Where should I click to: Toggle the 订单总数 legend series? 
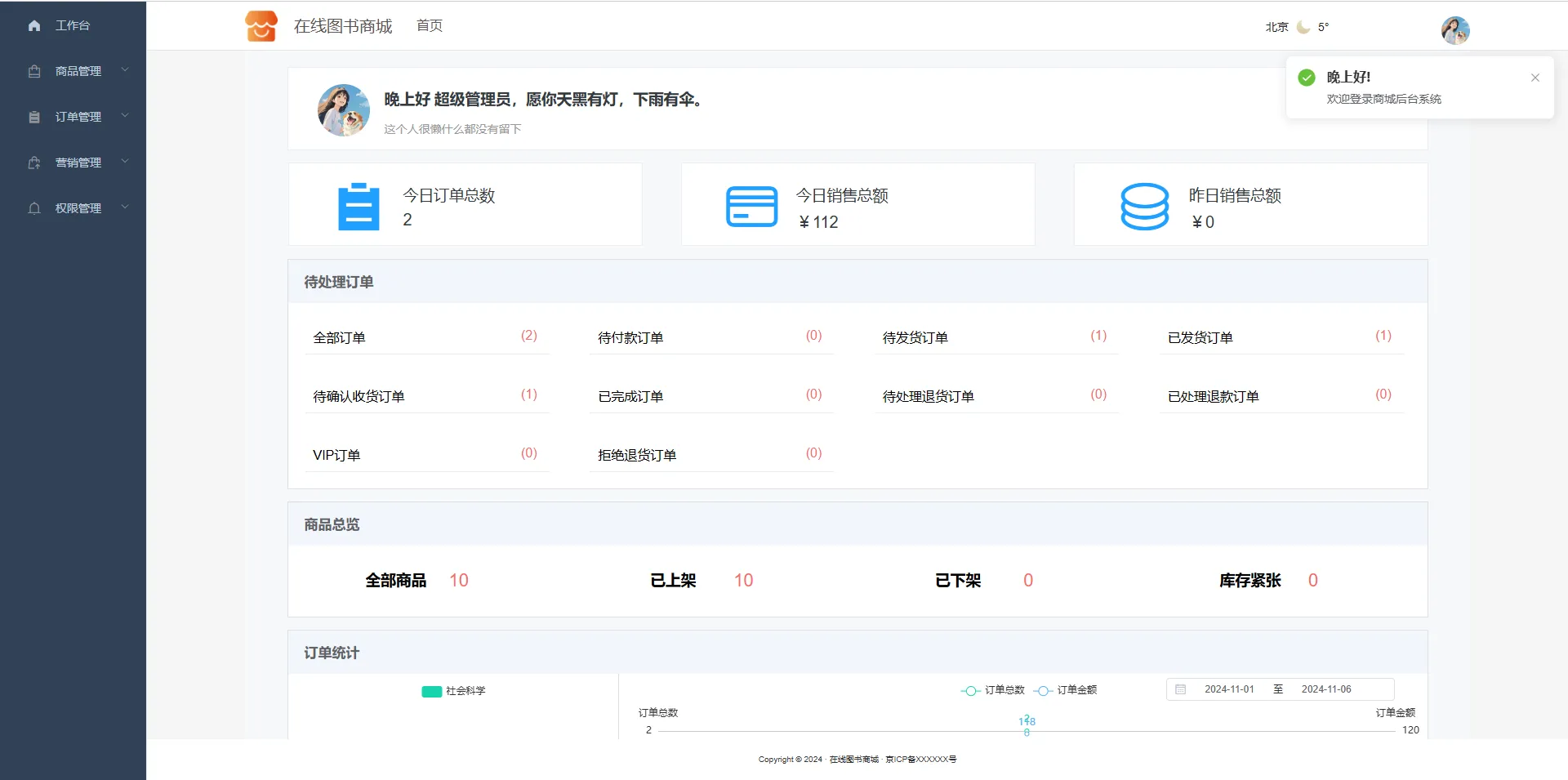point(993,690)
